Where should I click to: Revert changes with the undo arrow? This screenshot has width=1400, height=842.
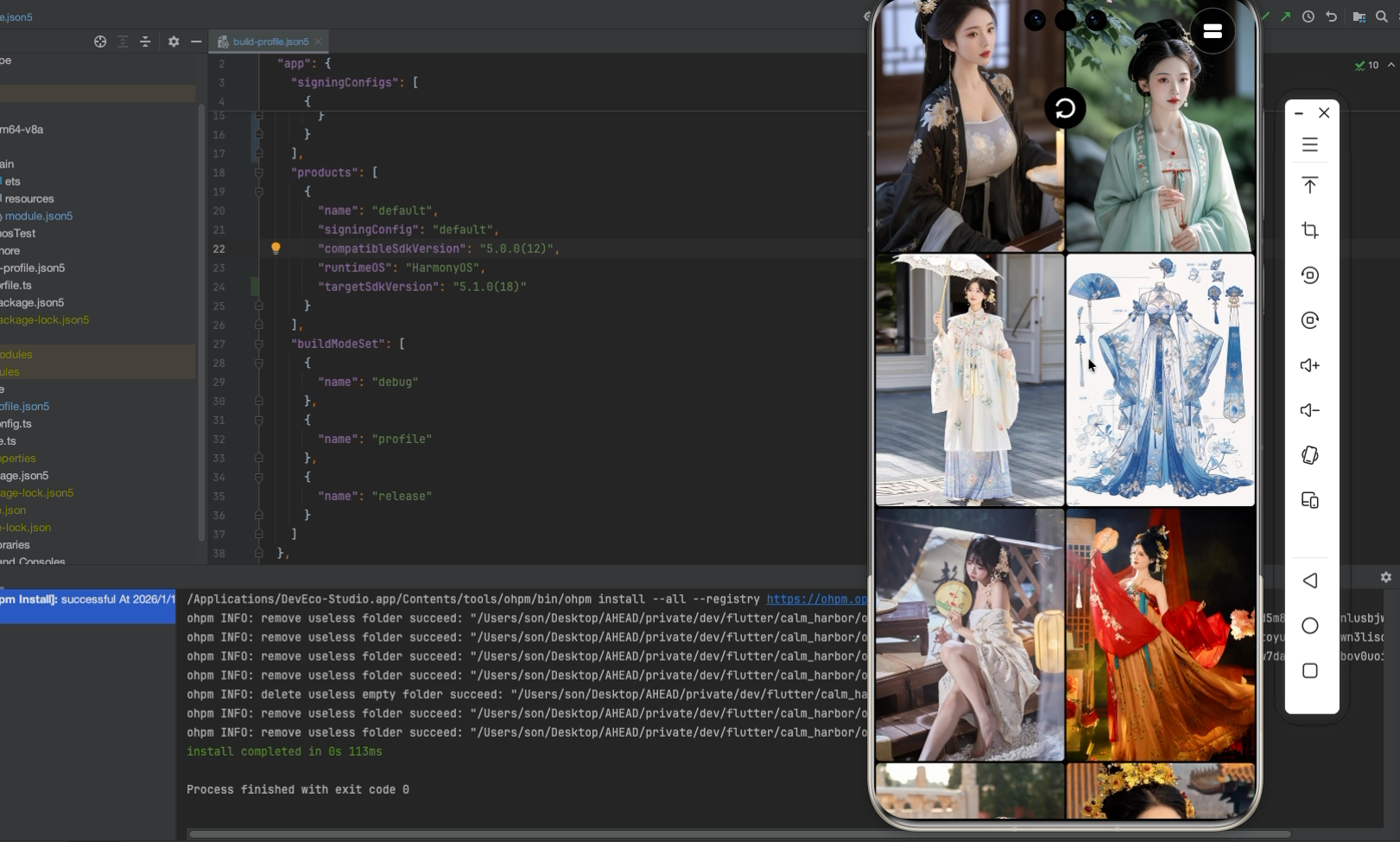[x=1331, y=16]
